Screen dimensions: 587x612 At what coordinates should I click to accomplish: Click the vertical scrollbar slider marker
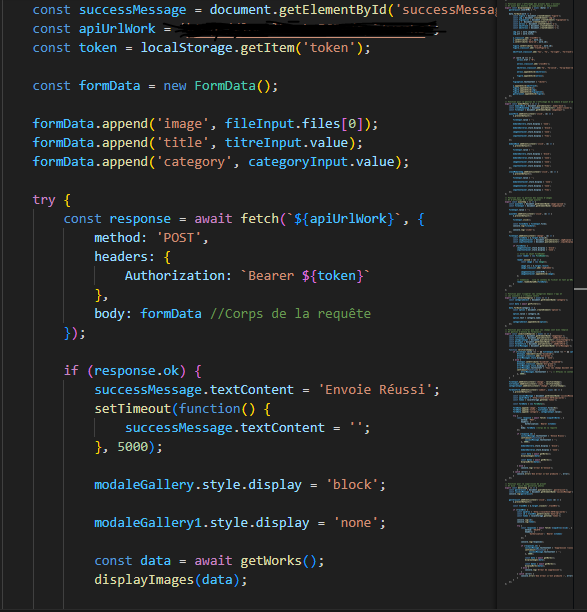(580, 289)
